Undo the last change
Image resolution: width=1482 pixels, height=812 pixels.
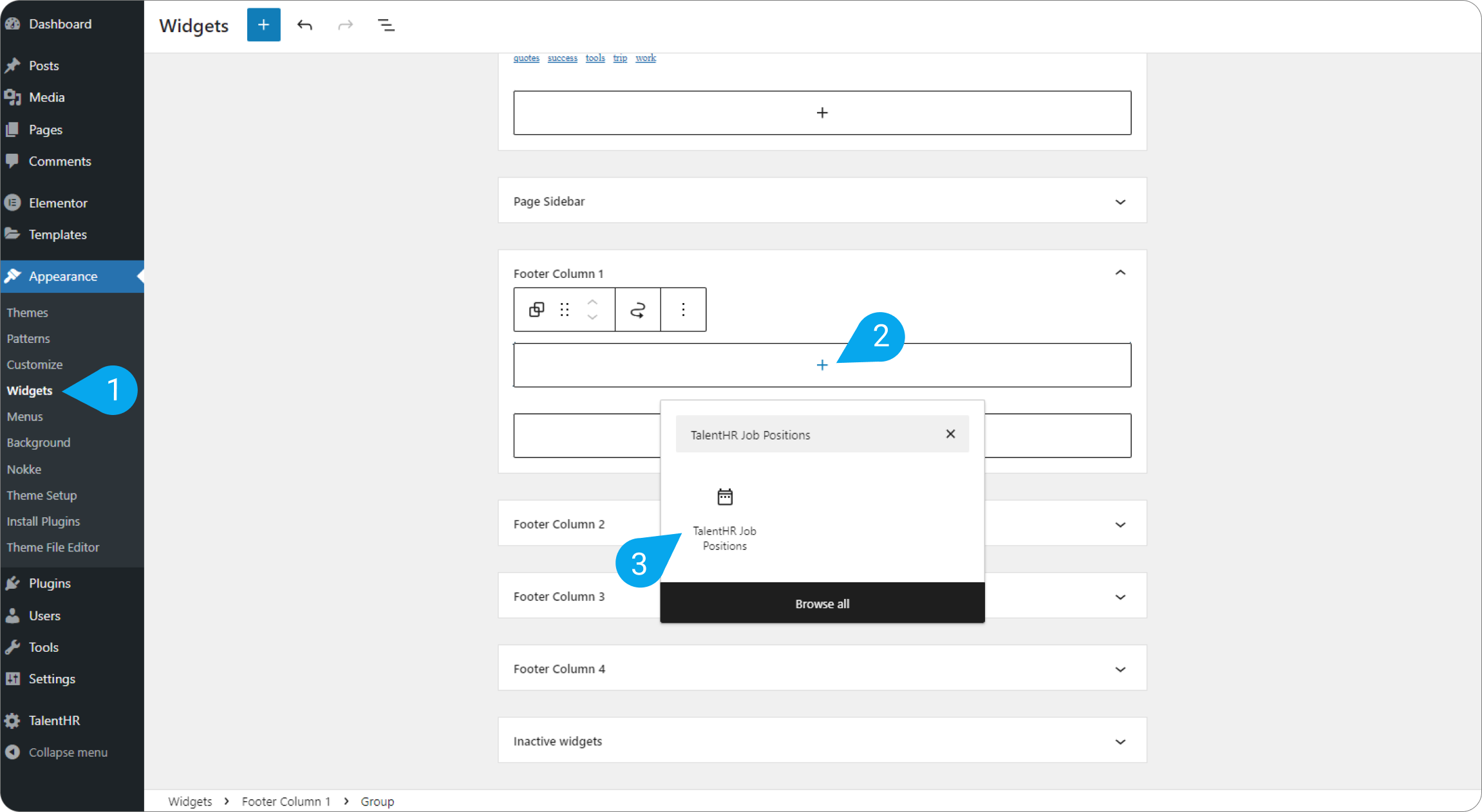pos(305,25)
